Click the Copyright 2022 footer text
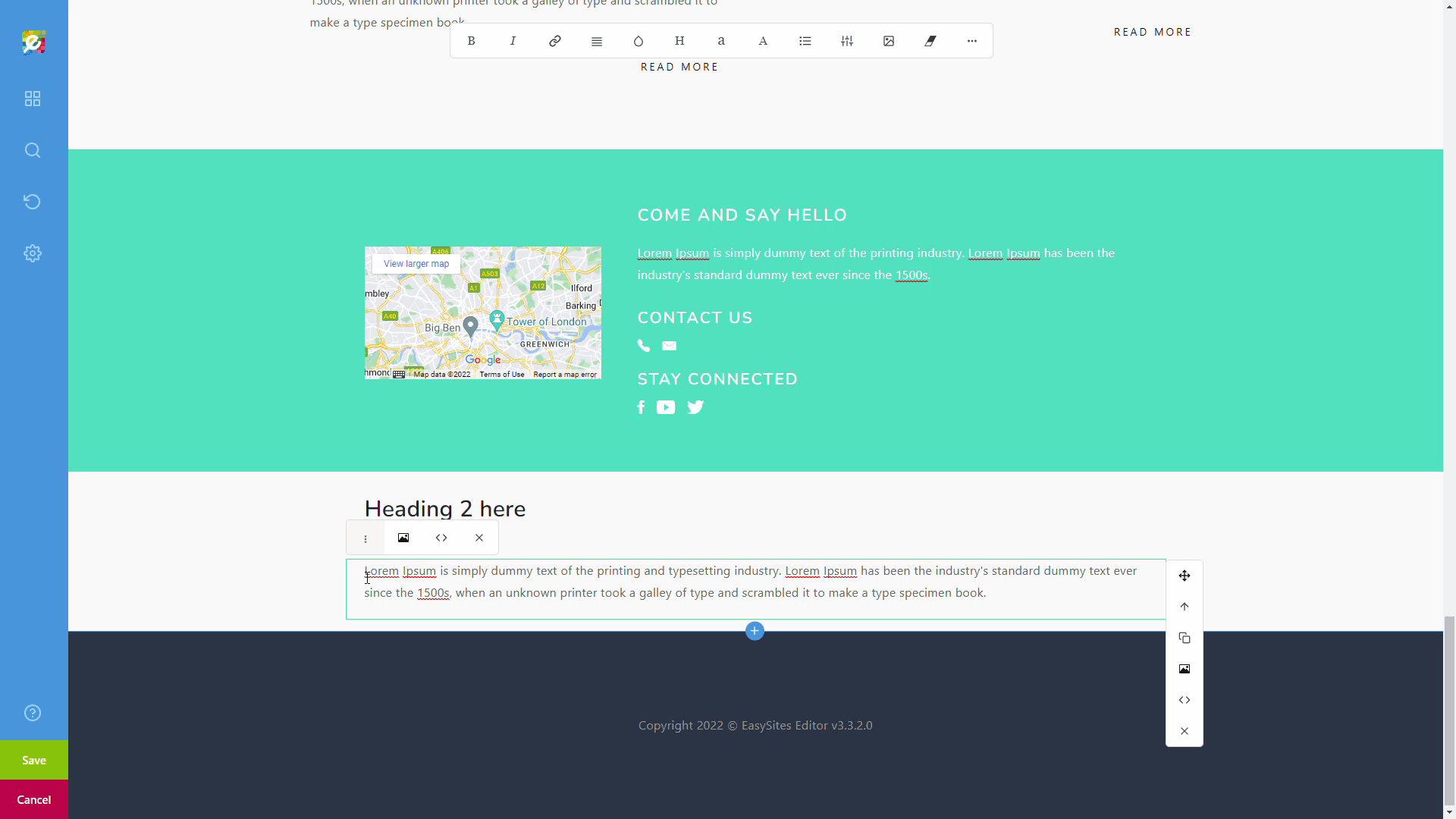The height and width of the screenshot is (819, 1456). (x=755, y=726)
